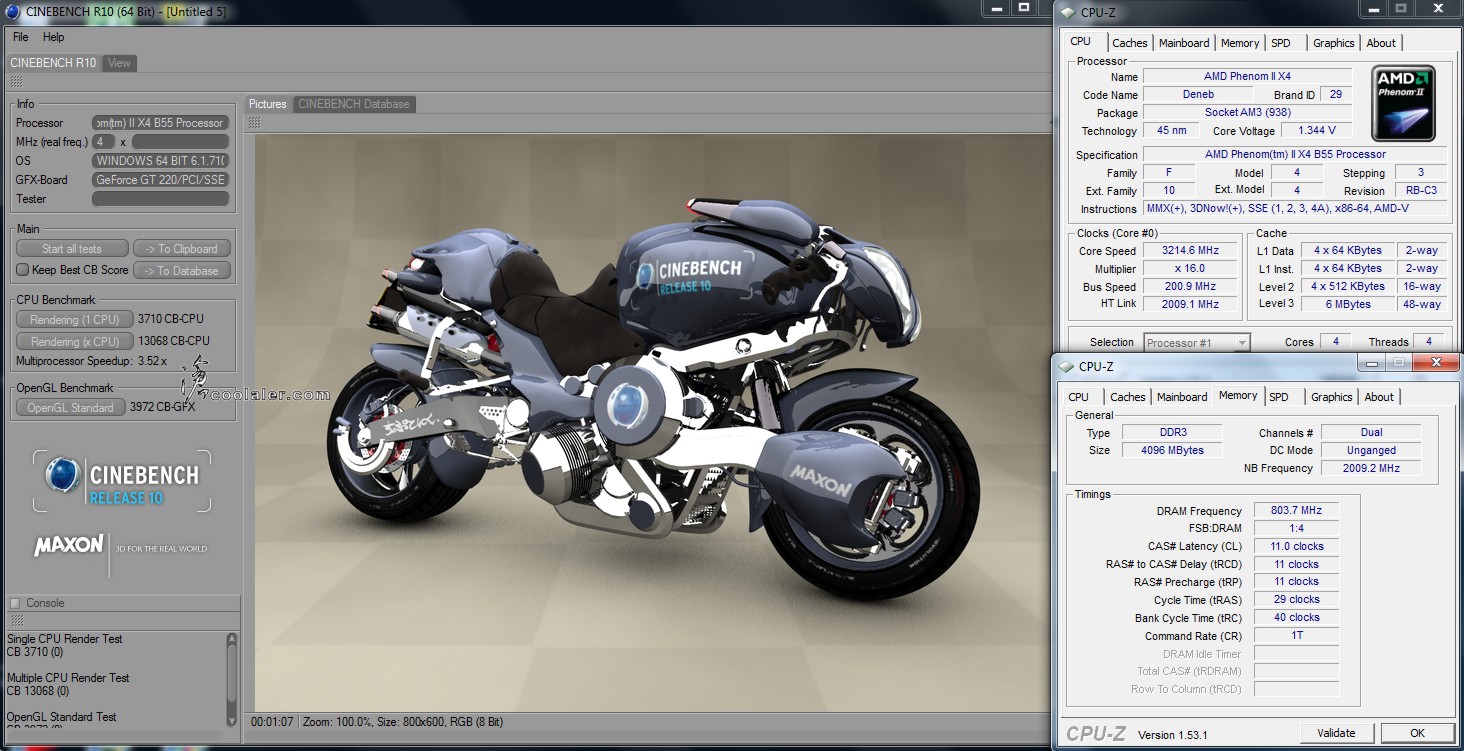Click the status bar time 00:01:07

(272, 721)
